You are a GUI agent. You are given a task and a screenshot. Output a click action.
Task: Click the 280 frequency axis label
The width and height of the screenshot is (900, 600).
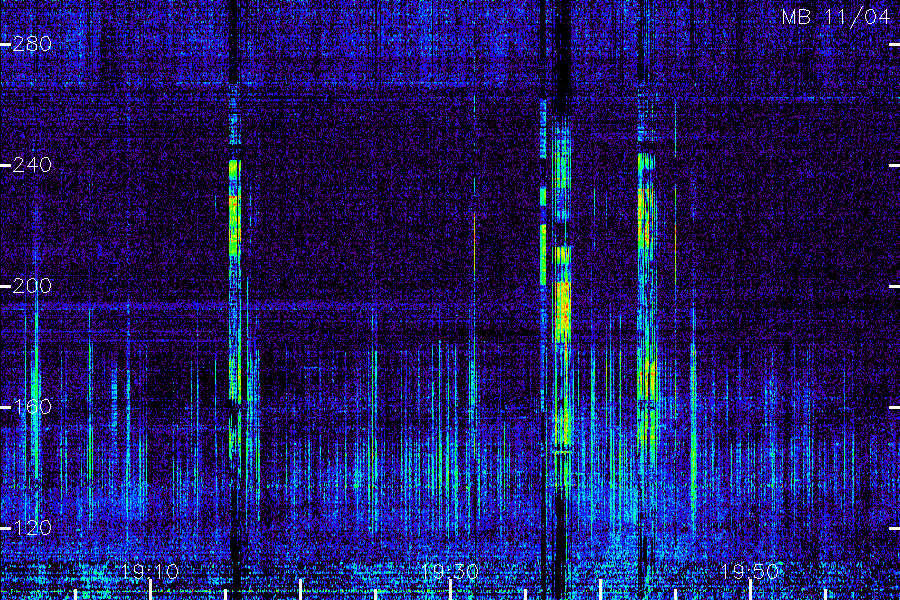[x=32, y=44]
